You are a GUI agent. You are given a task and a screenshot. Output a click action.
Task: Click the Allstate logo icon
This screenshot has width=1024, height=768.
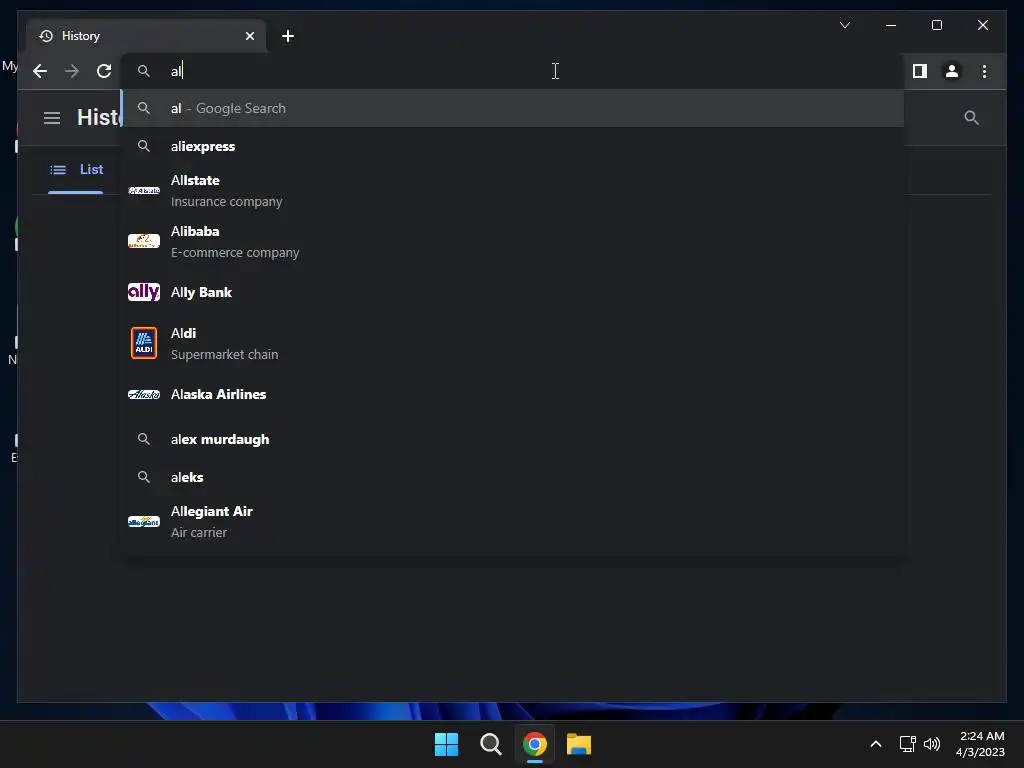pos(144,191)
